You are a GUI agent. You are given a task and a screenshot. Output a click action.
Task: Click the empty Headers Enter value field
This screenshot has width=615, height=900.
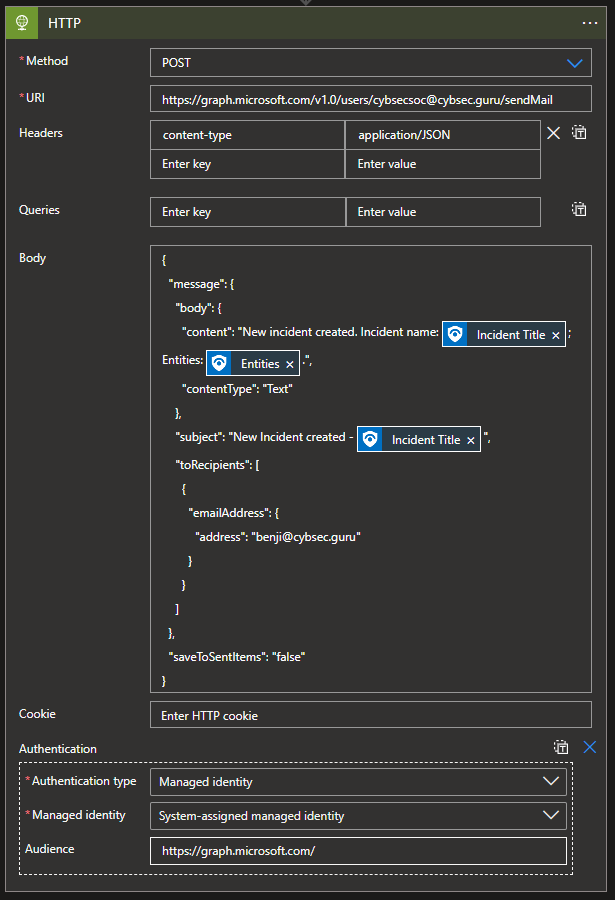[x=443, y=164]
